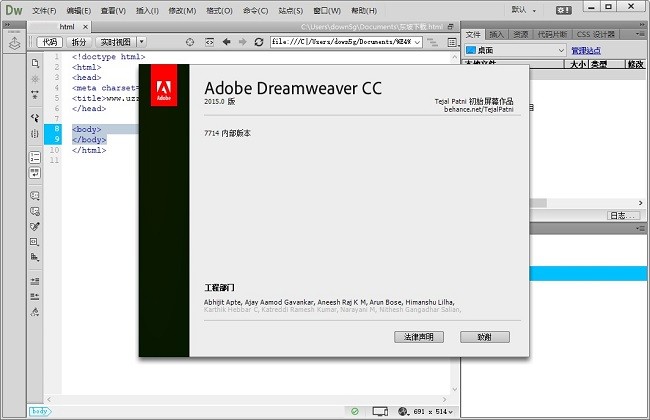Switch to 拆分 (Split) view
Viewport: 650px width, 420px height.
point(79,42)
